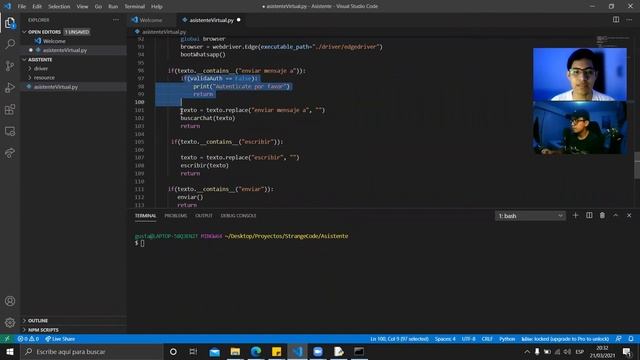This screenshot has height=360, width=640.
Task: Open the View menu
Action: pyautogui.click(x=82, y=7)
